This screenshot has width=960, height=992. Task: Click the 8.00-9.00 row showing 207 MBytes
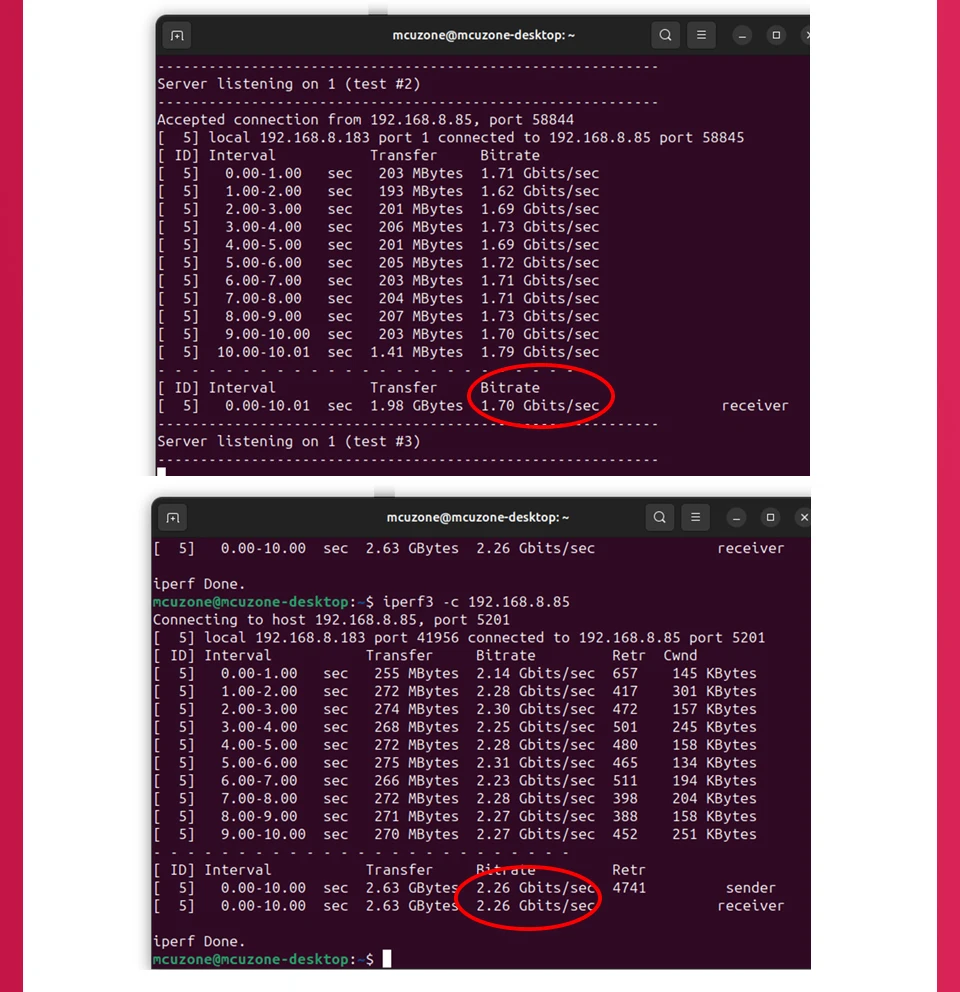[x=378, y=316]
